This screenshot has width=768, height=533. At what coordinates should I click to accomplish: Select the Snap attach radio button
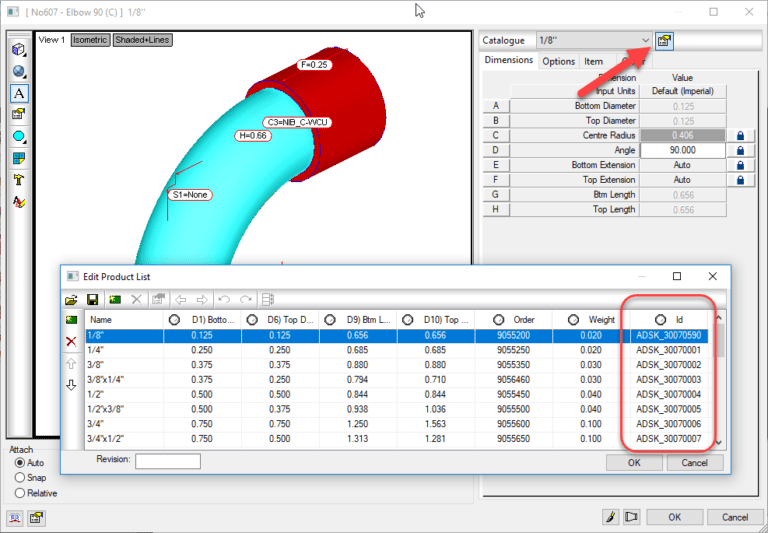click(x=20, y=477)
